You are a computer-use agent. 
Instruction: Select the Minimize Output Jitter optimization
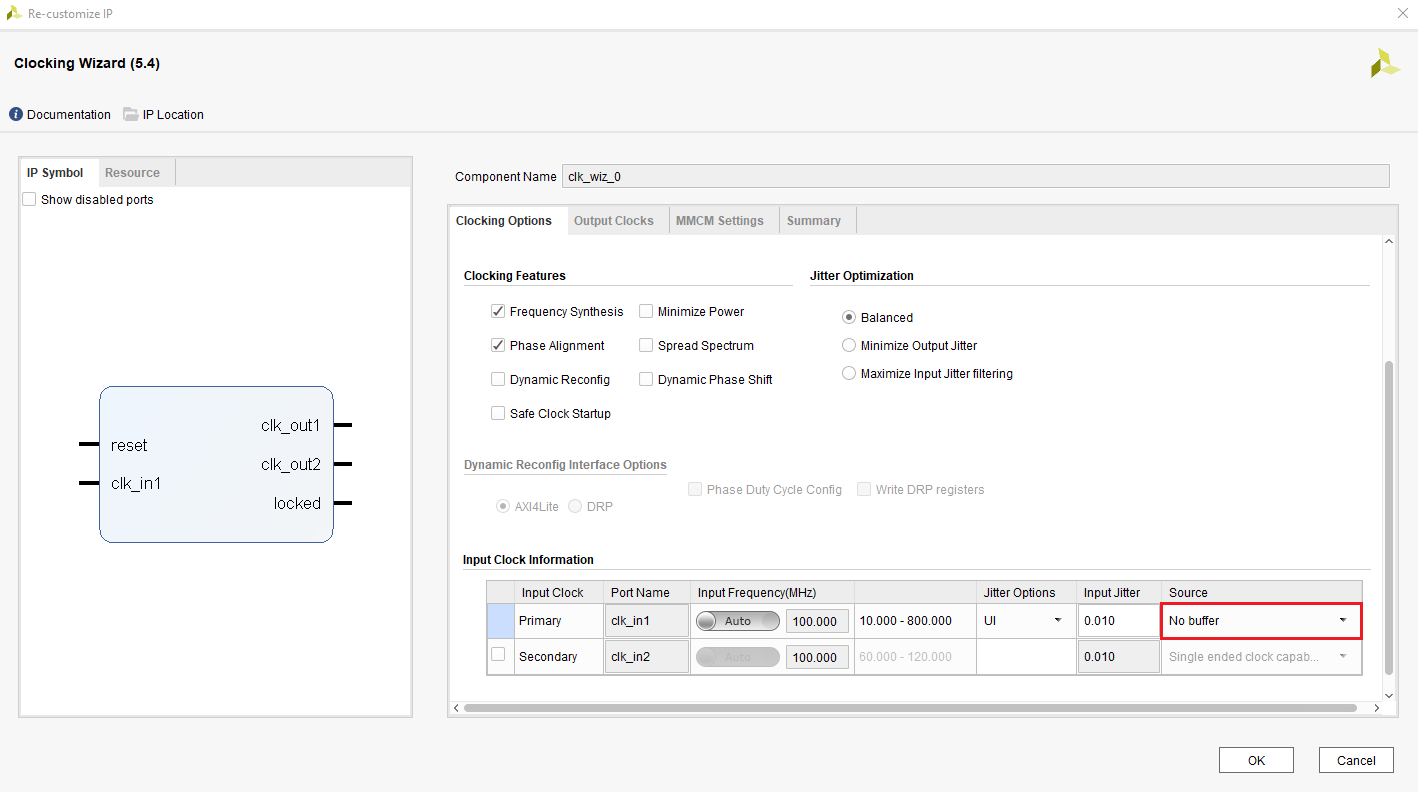point(848,345)
